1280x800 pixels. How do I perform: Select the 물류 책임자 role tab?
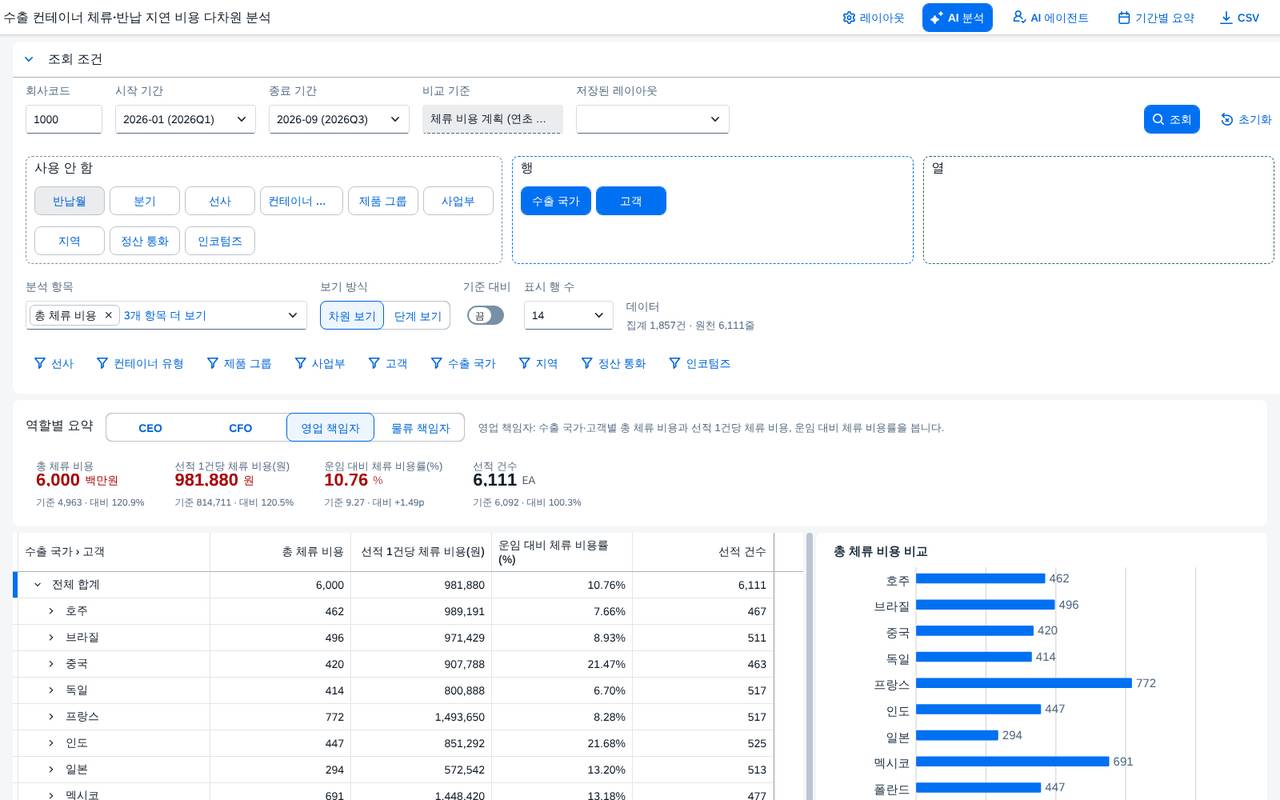pos(420,428)
